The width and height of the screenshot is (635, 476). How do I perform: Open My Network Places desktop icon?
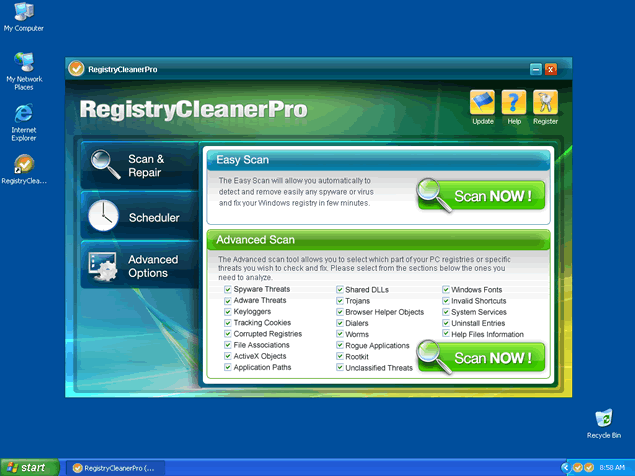coord(23,63)
